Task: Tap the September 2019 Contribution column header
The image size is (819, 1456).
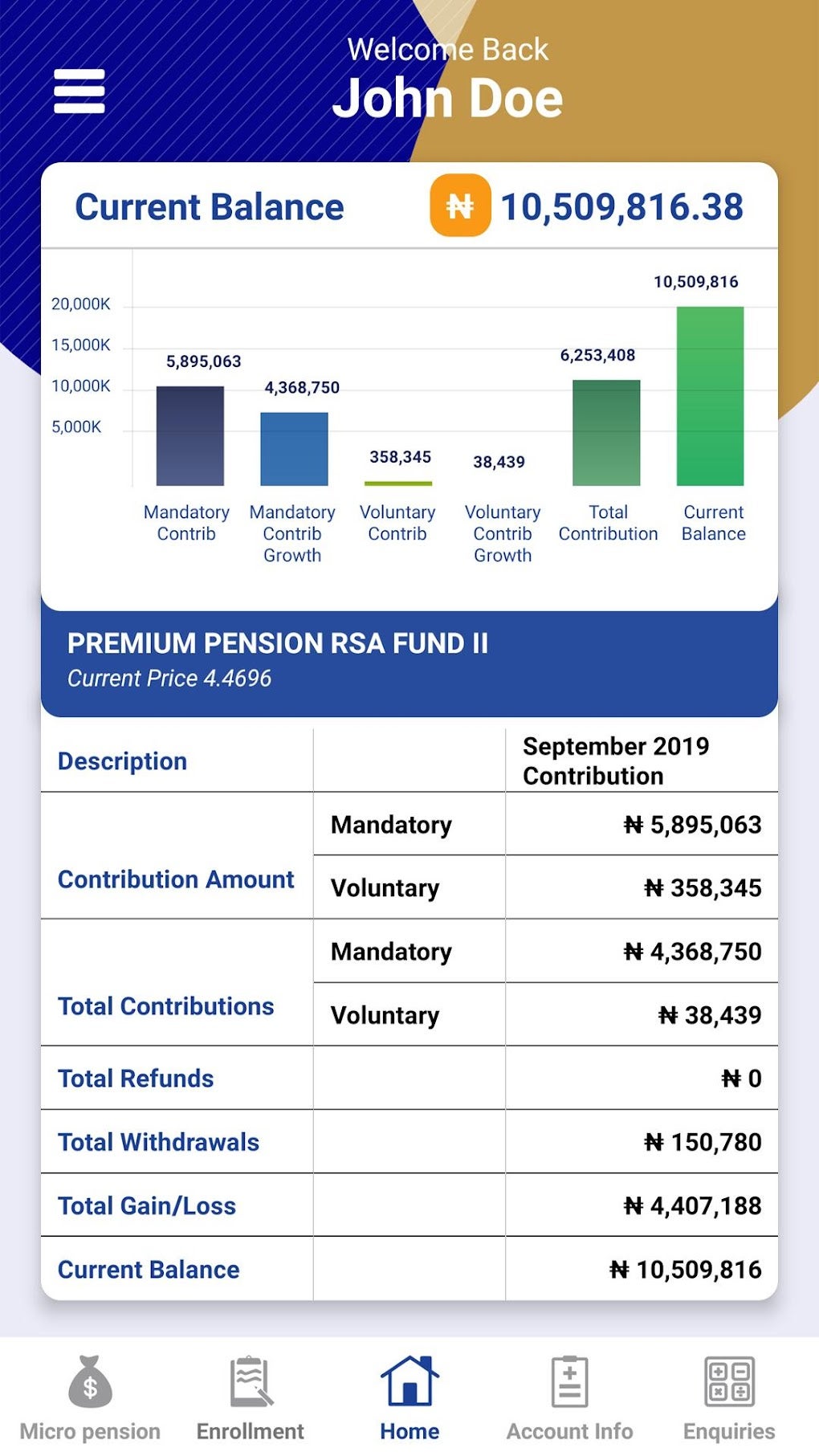Action: (x=616, y=760)
